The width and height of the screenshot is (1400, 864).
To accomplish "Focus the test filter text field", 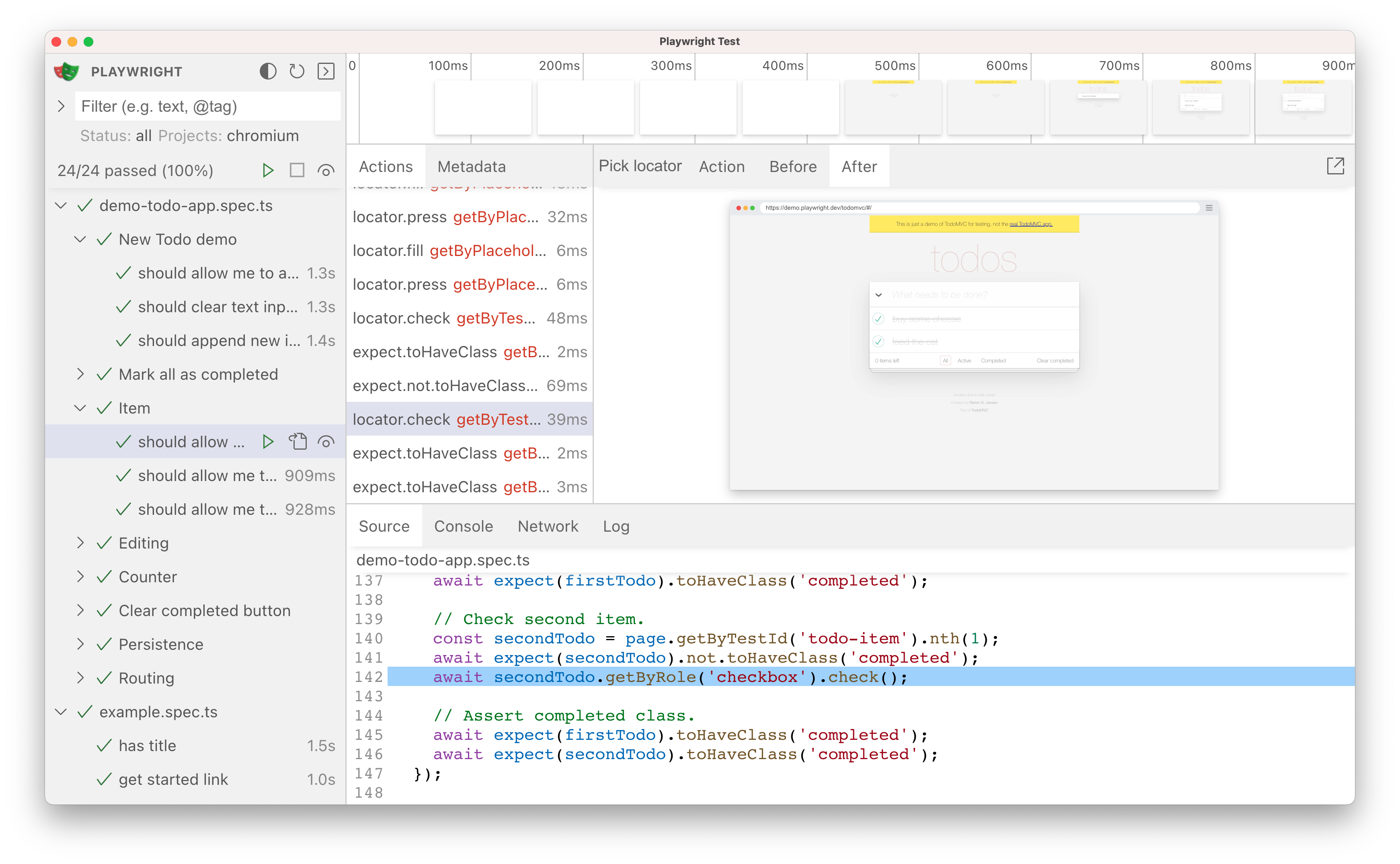I will tap(207, 106).
